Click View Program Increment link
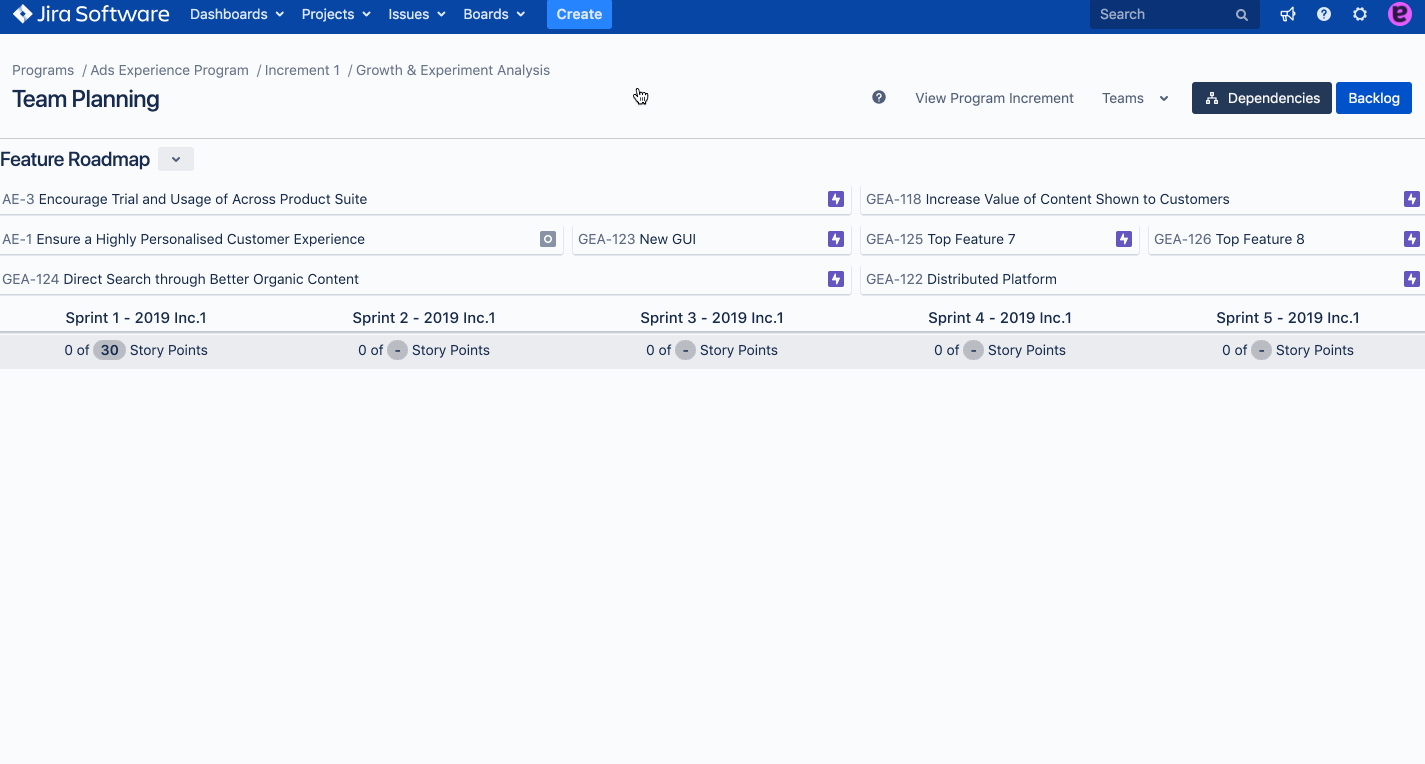1425x764 pixels. point(994,98)
